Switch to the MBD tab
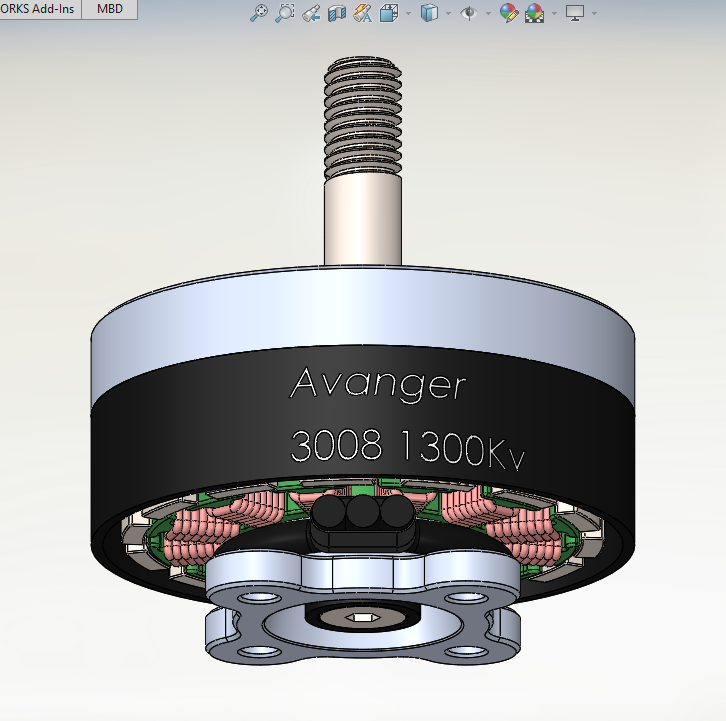The width and height of the screenshot is (726, 721). pos(110,9)
